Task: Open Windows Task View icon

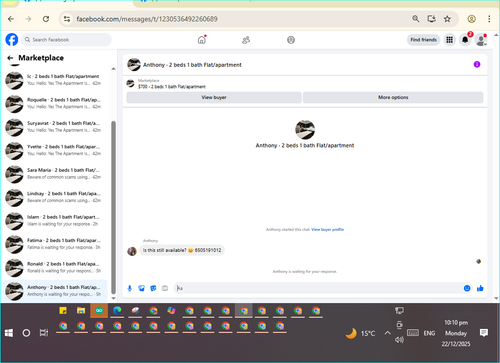Action: click(x=44, y=333)
